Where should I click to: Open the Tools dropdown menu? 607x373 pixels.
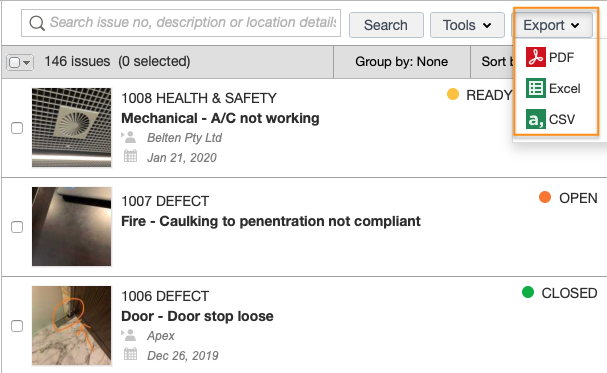coord(467,25)
